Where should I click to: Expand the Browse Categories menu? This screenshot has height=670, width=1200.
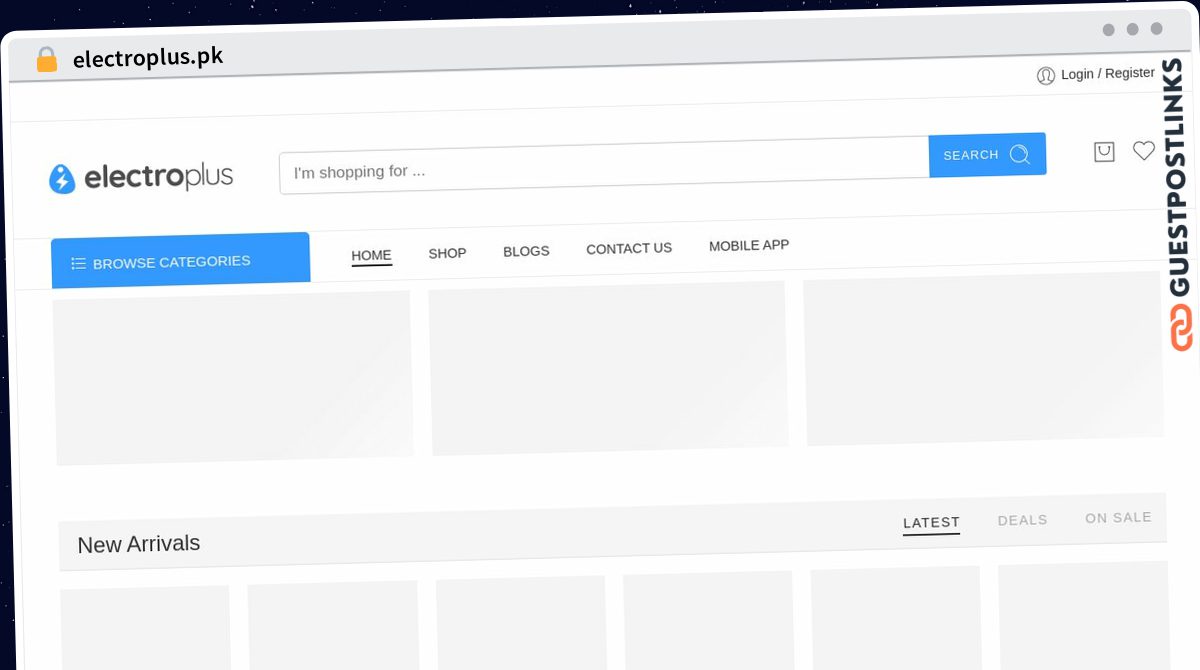[x=181, y=260]
